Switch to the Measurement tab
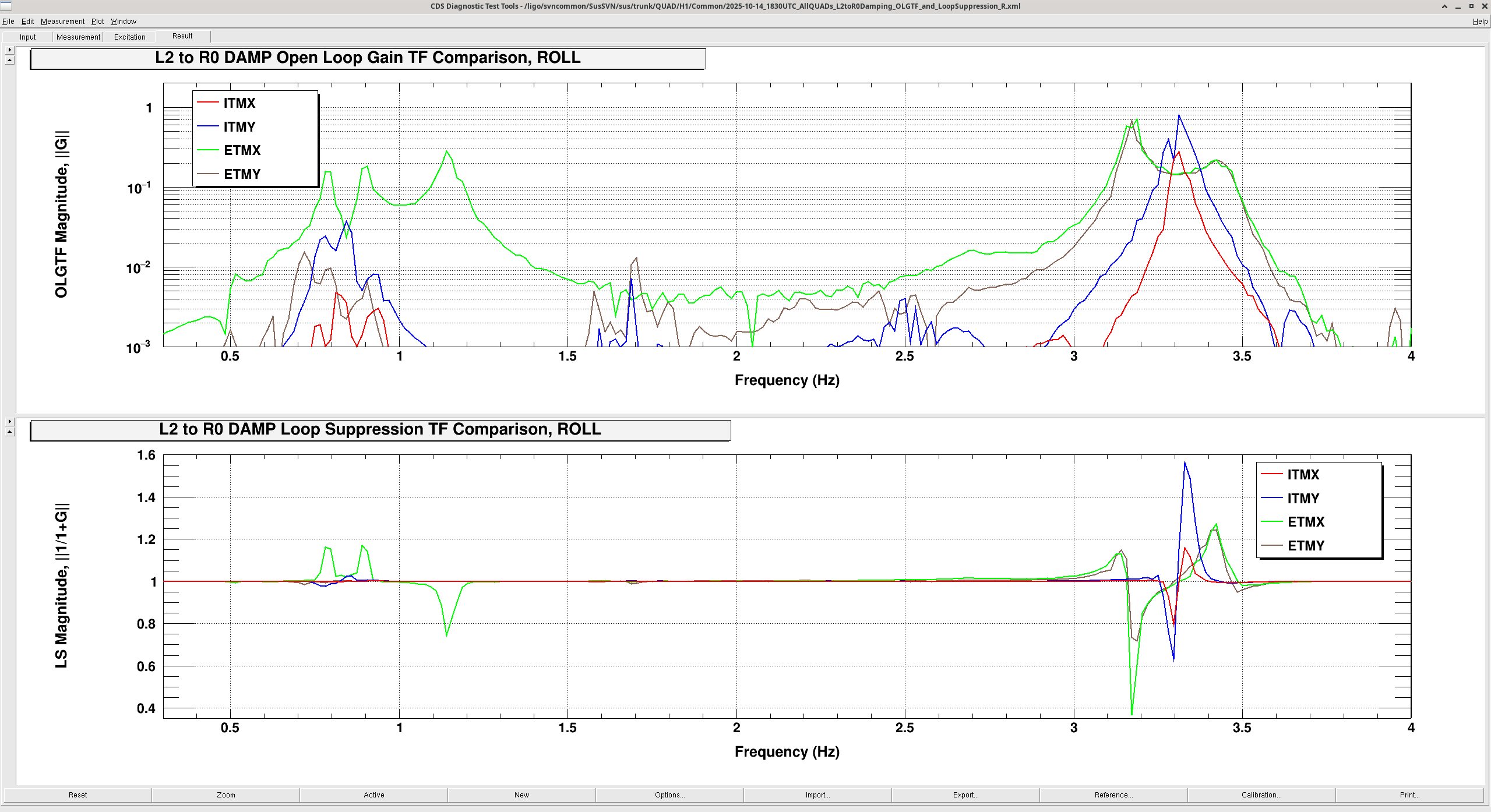The image size is (1491, 812). (x=78, y=37)
